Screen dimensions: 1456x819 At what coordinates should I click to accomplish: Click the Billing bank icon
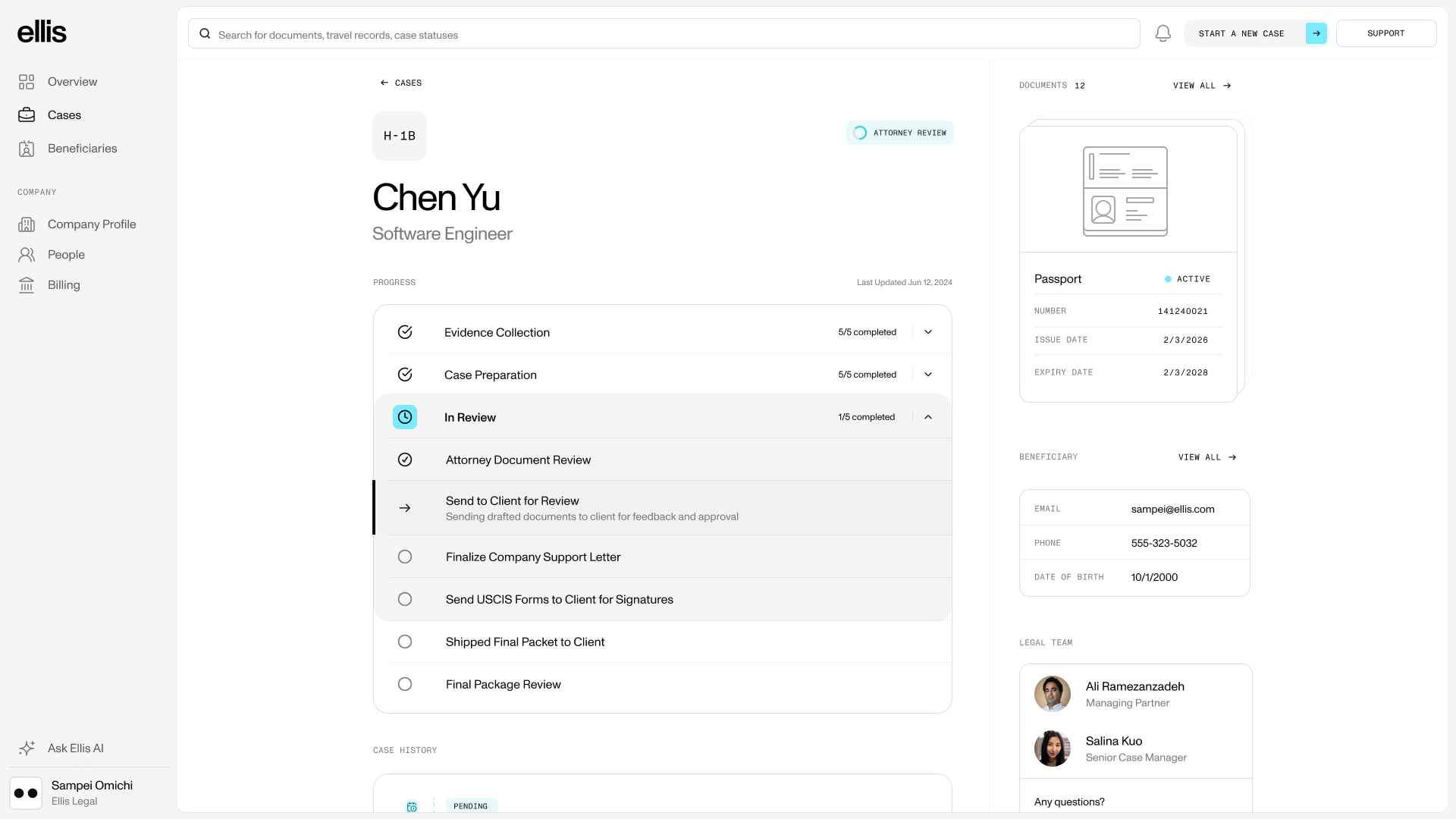[27, 285]
